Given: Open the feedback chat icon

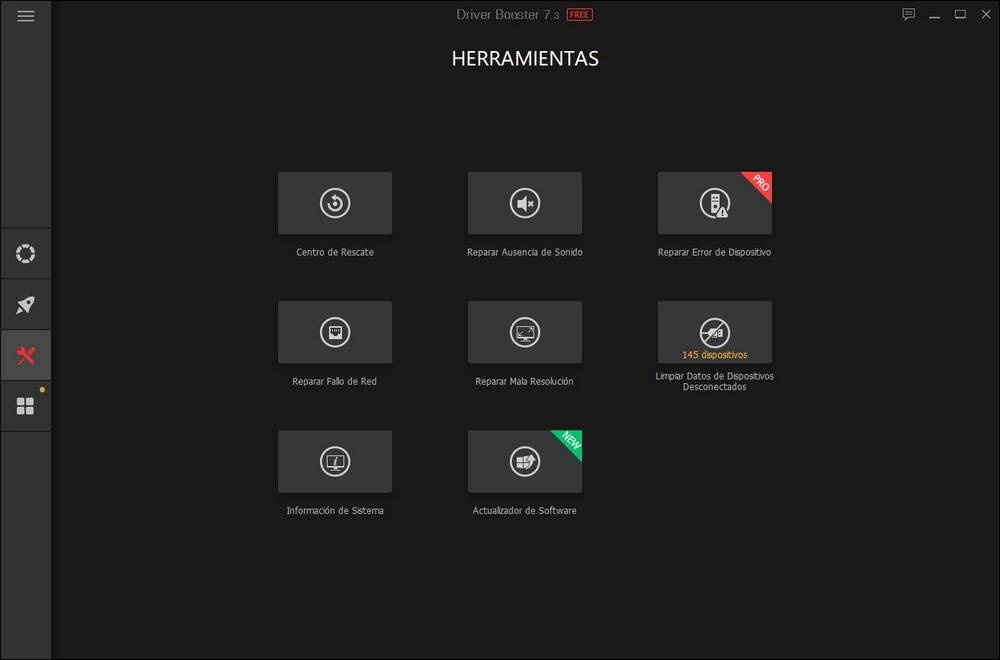Looking at the screenshot, I should point(909,14).
